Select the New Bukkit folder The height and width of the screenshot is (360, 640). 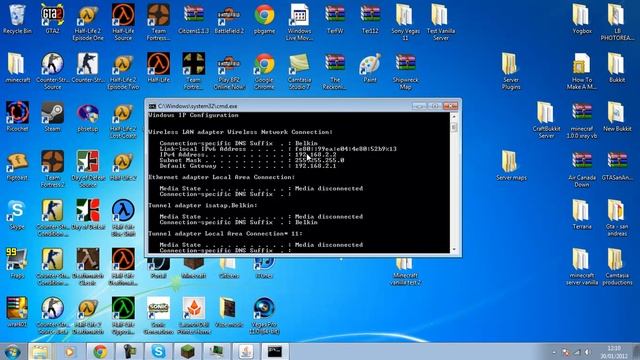pos(617,117)
